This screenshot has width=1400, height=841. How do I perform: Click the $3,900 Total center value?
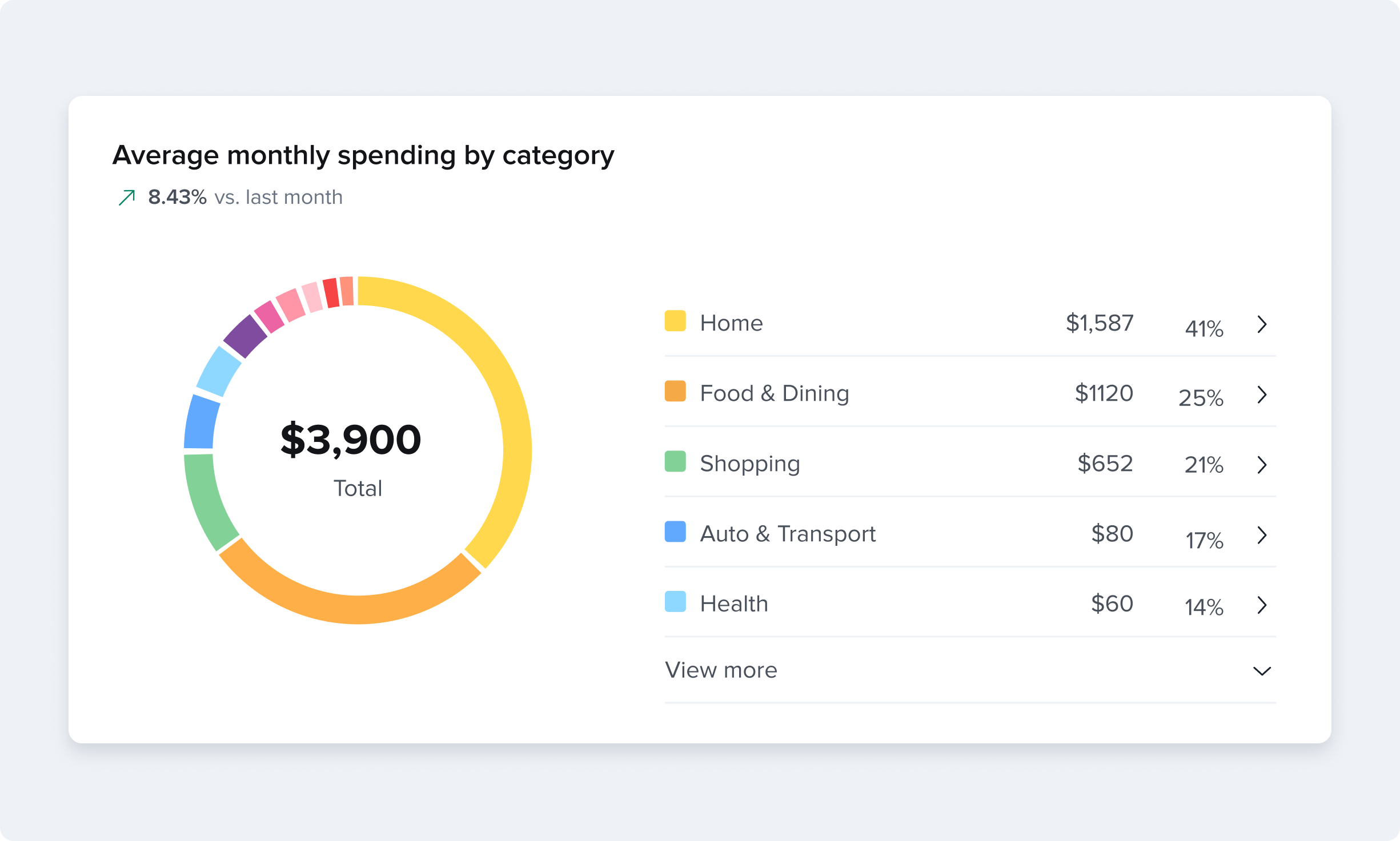pos(351,440)
